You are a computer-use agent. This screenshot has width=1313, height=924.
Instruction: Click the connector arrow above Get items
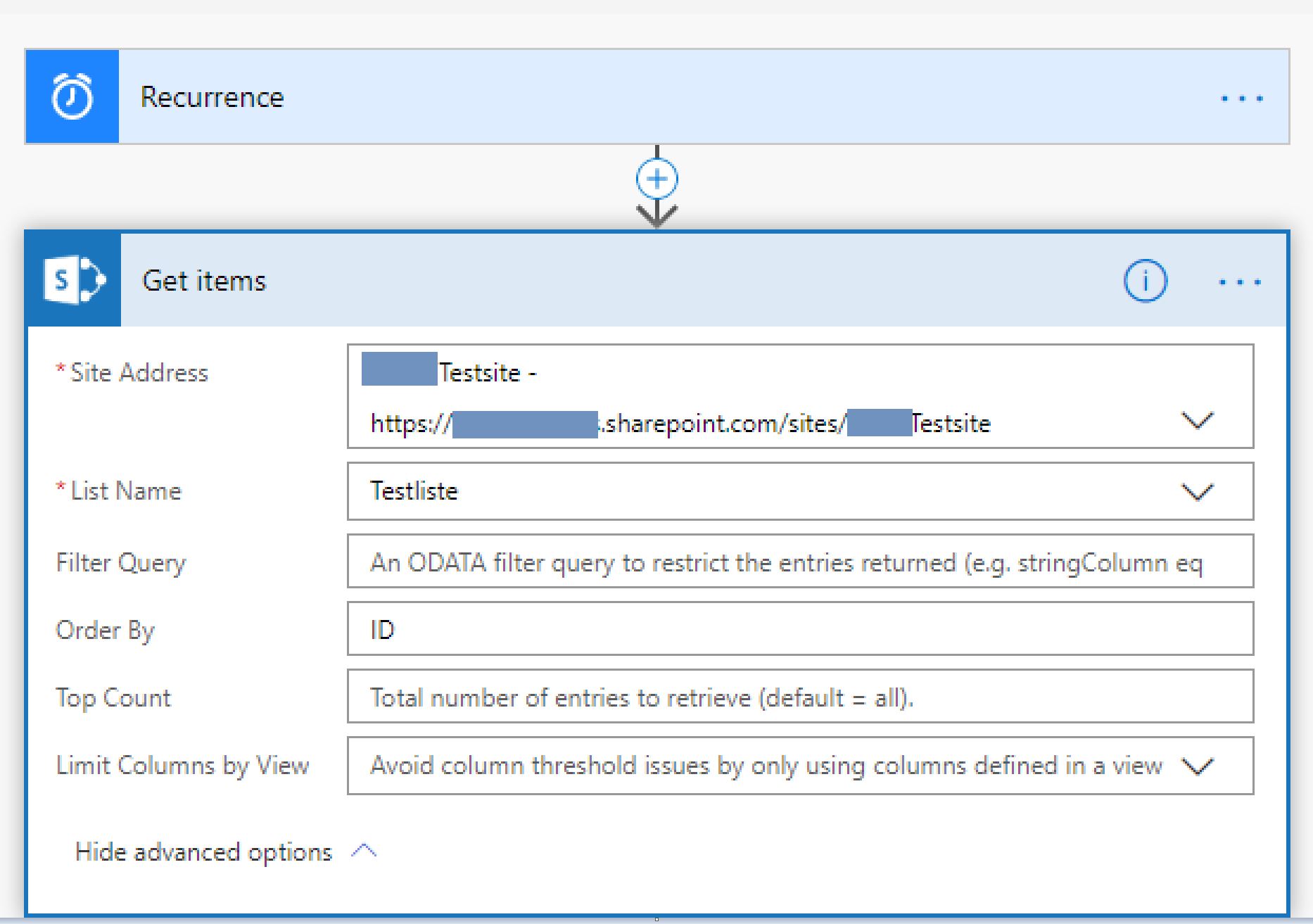pyautogui.click(x=656, y=214)
